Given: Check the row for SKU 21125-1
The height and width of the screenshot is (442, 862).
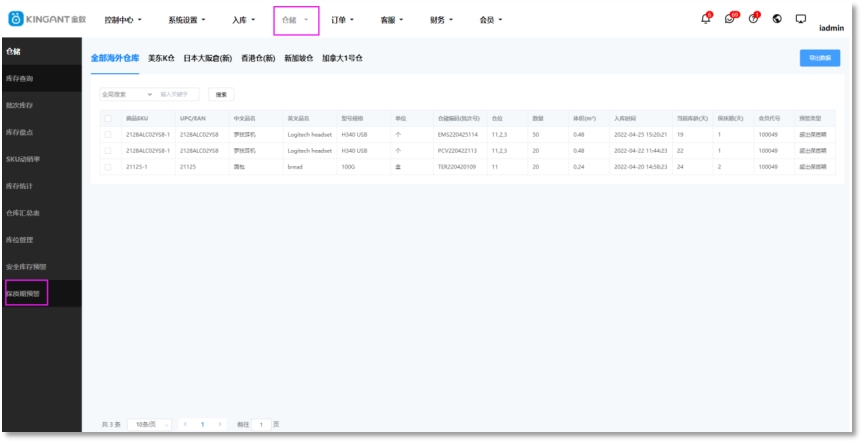Looking at the screenshot, I should [108, 166].
